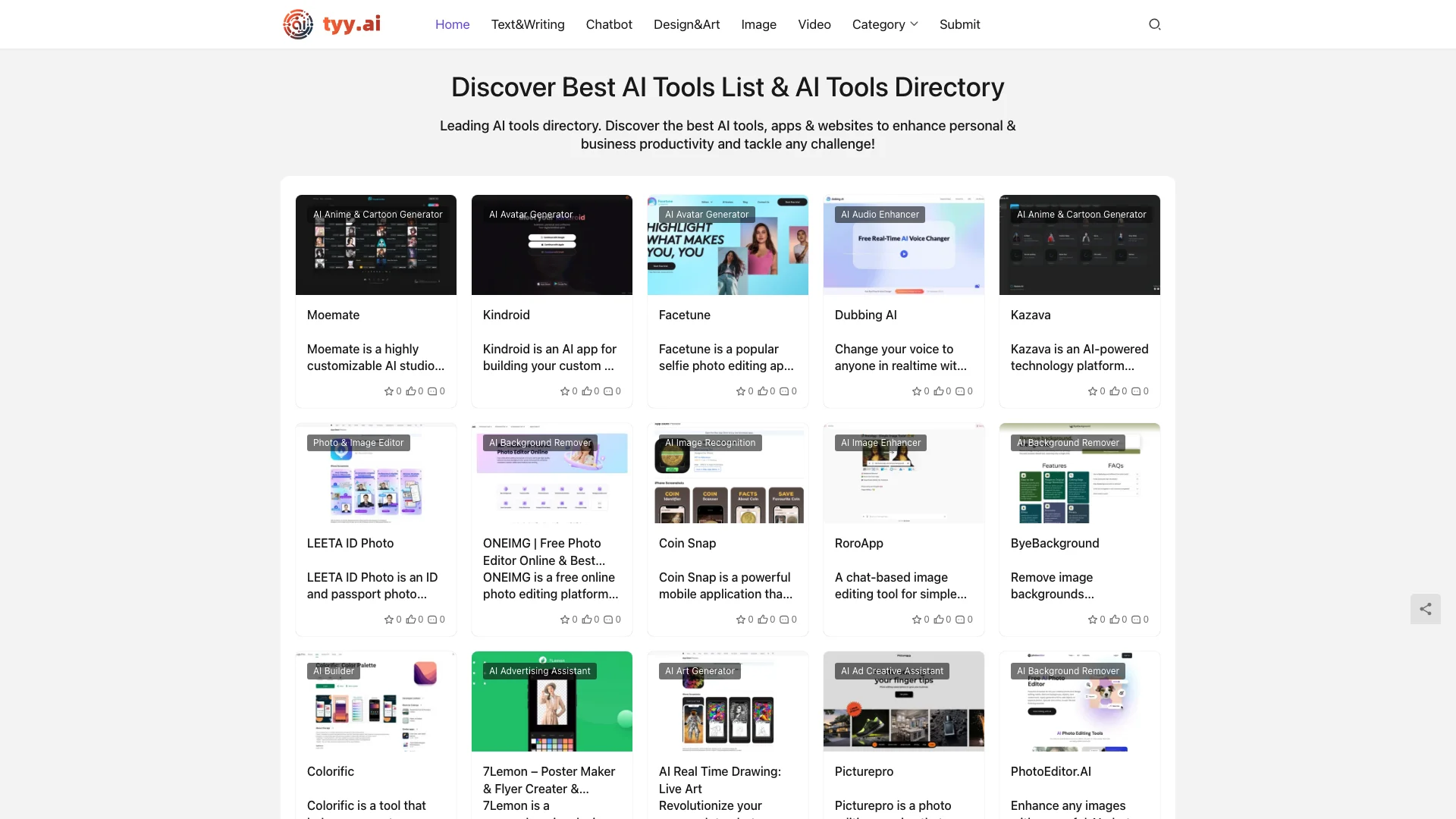Click AI Ad Creative Assistant tag
The image size is (1456, 819).
click(892, 671)
